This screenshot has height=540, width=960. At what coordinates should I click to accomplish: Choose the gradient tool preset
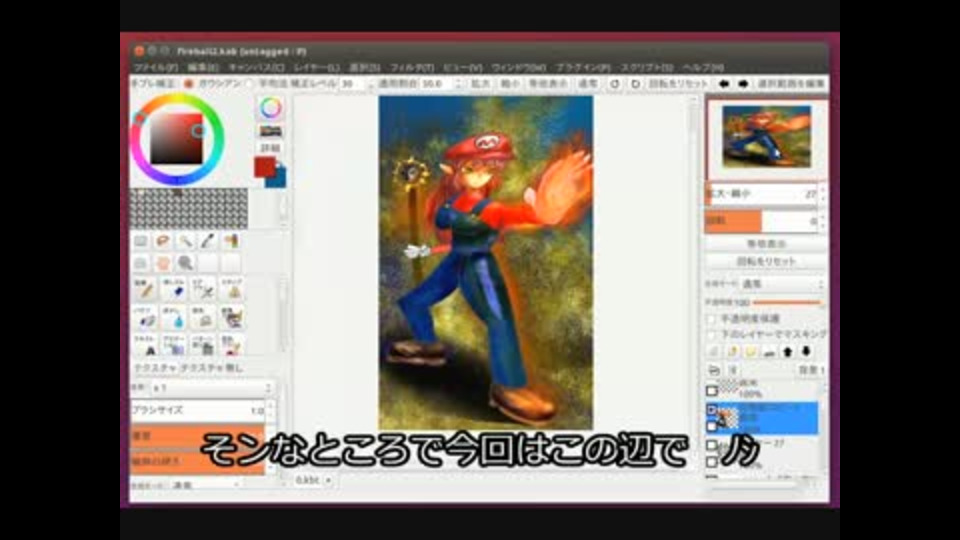click(x=174, y=345)
